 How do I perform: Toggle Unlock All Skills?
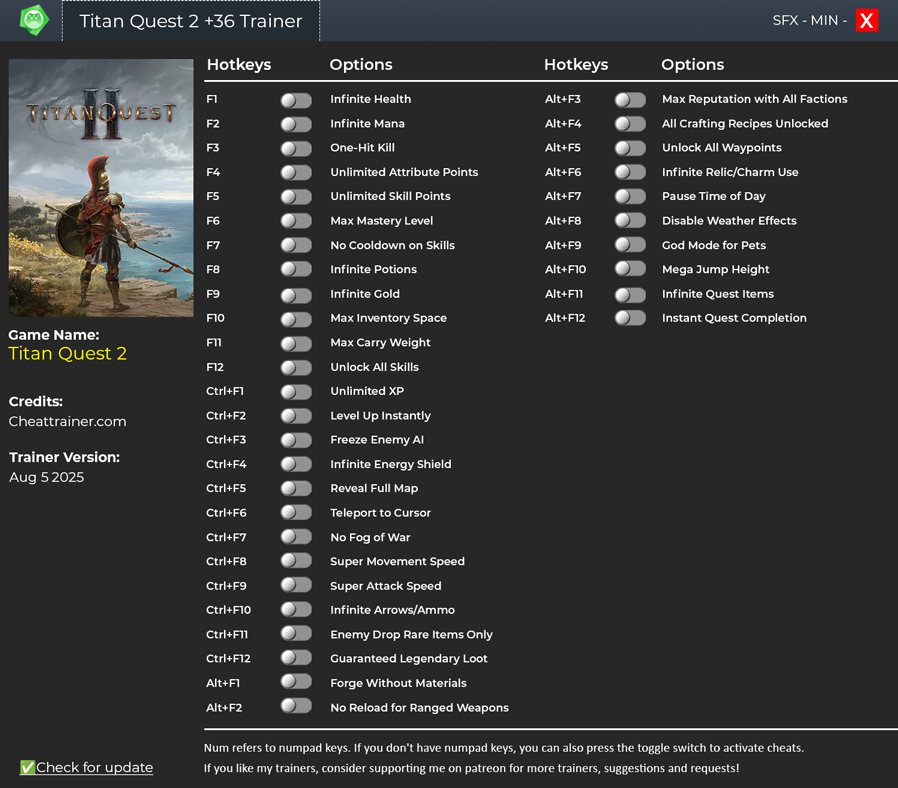[x=296, y=368]
